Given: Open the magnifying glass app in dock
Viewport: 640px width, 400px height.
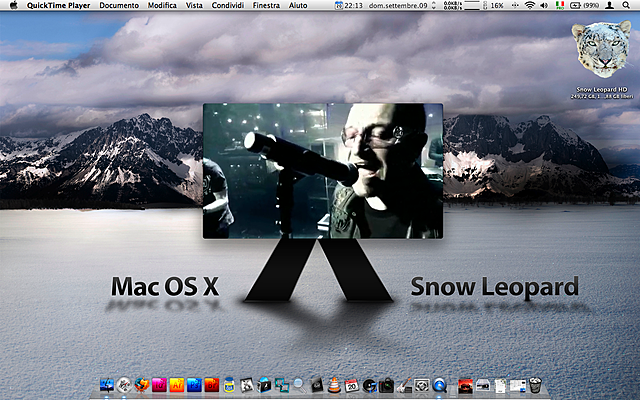Looking at the screenshot, I should pos(299,385).
